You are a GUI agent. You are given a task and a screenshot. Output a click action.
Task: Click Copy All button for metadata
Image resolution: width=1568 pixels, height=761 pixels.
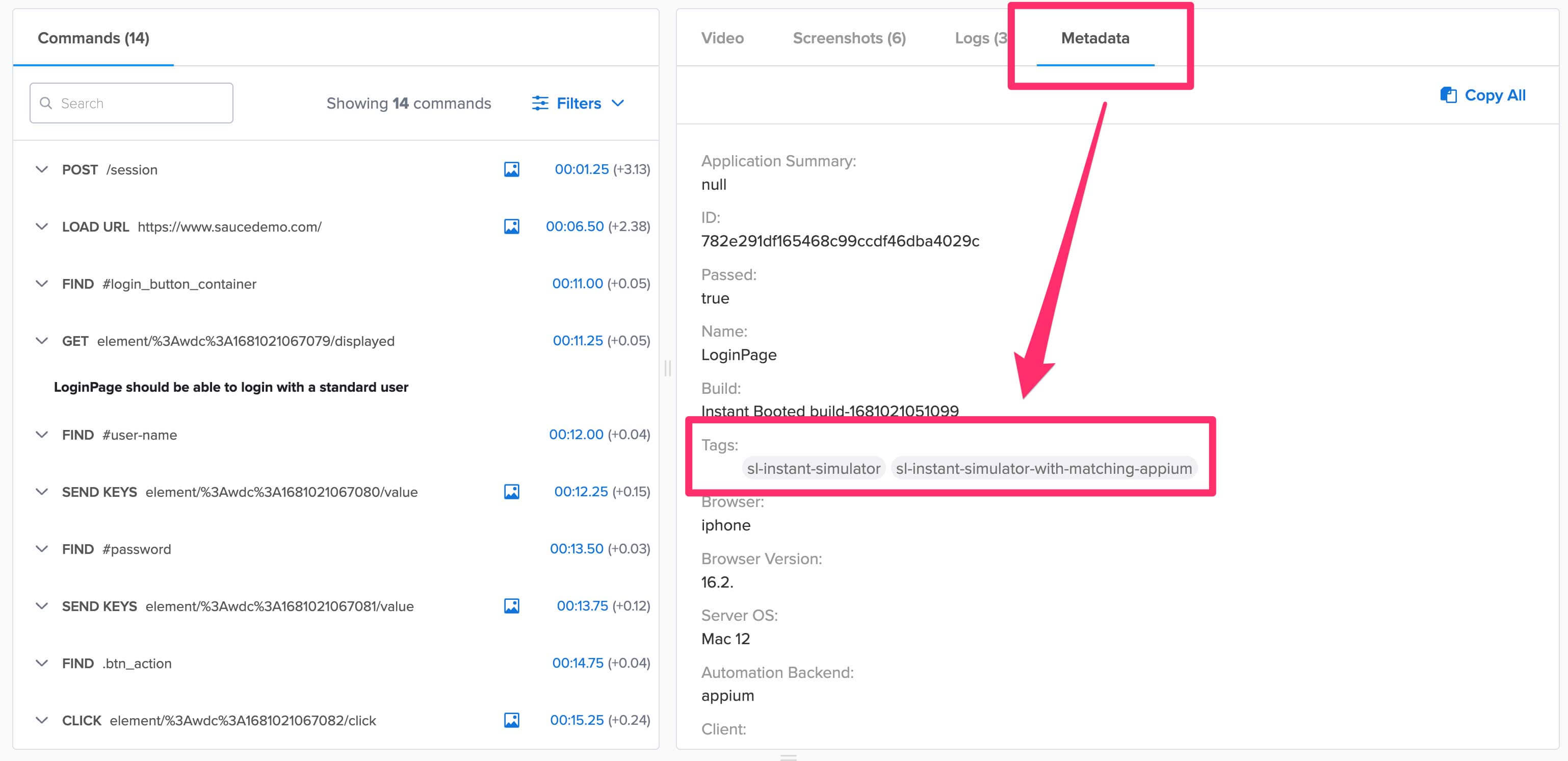(x=1485, y=95)
